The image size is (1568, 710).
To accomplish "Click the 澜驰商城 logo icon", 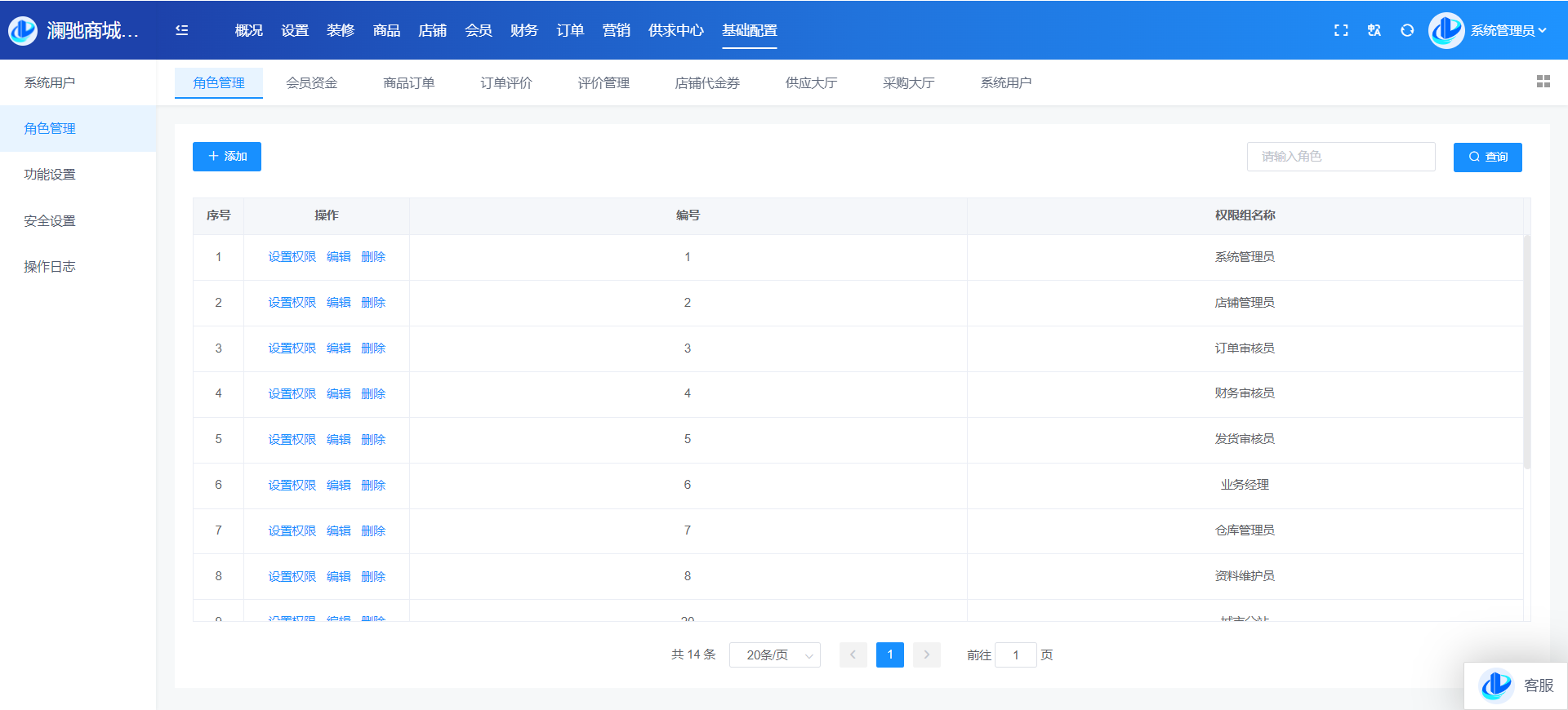I will click(x=23, y=30).
